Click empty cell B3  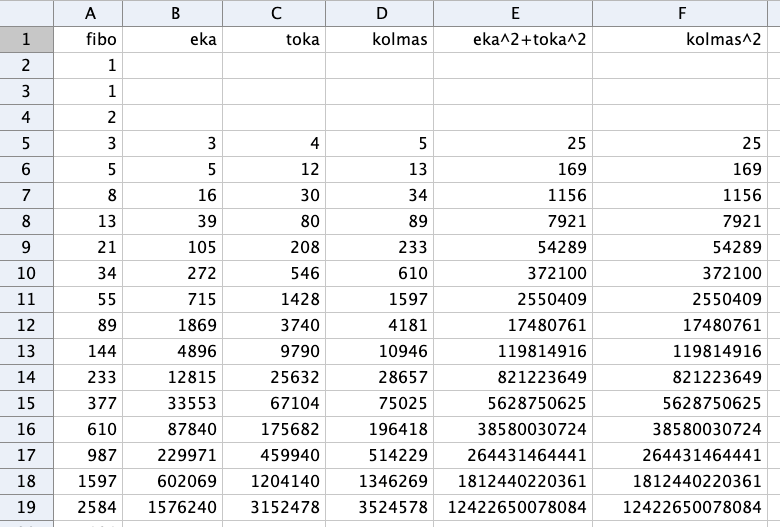(x=176, y=92)
